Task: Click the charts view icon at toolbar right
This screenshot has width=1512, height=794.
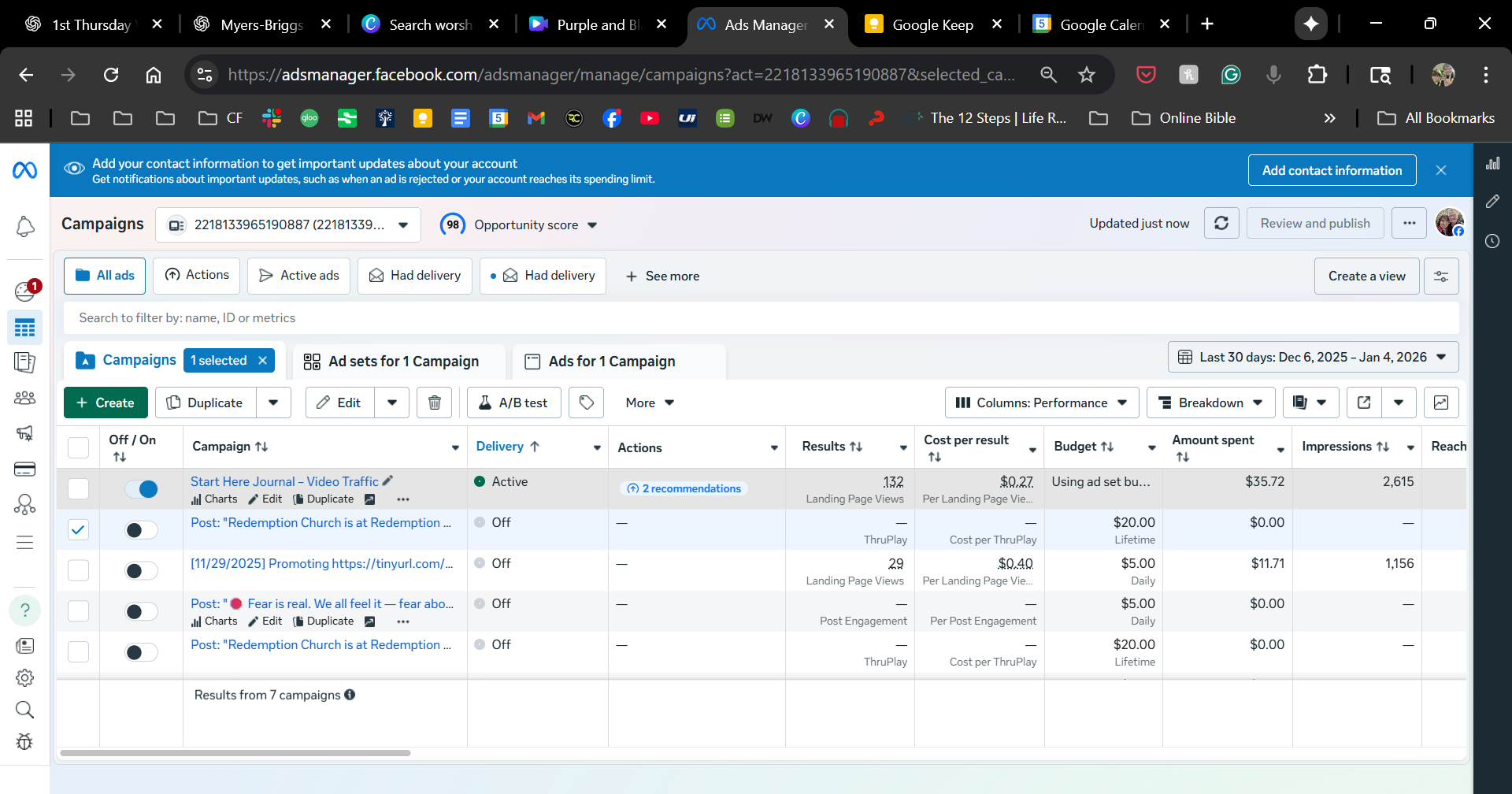Action: [1440, 403]
